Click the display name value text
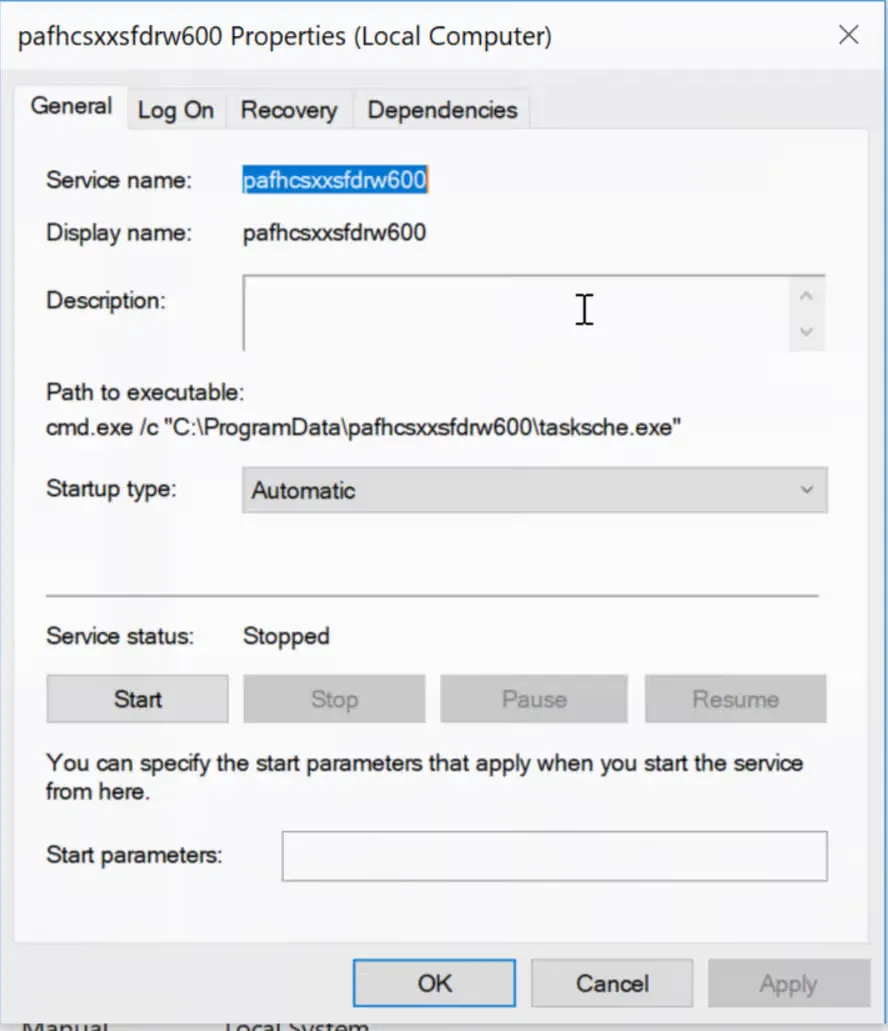Viewport: 888px width, 1031px height. click(335, 233)
